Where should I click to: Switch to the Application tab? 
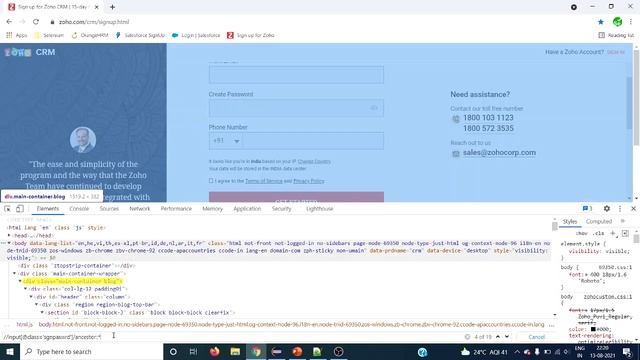tap(247, 209)
